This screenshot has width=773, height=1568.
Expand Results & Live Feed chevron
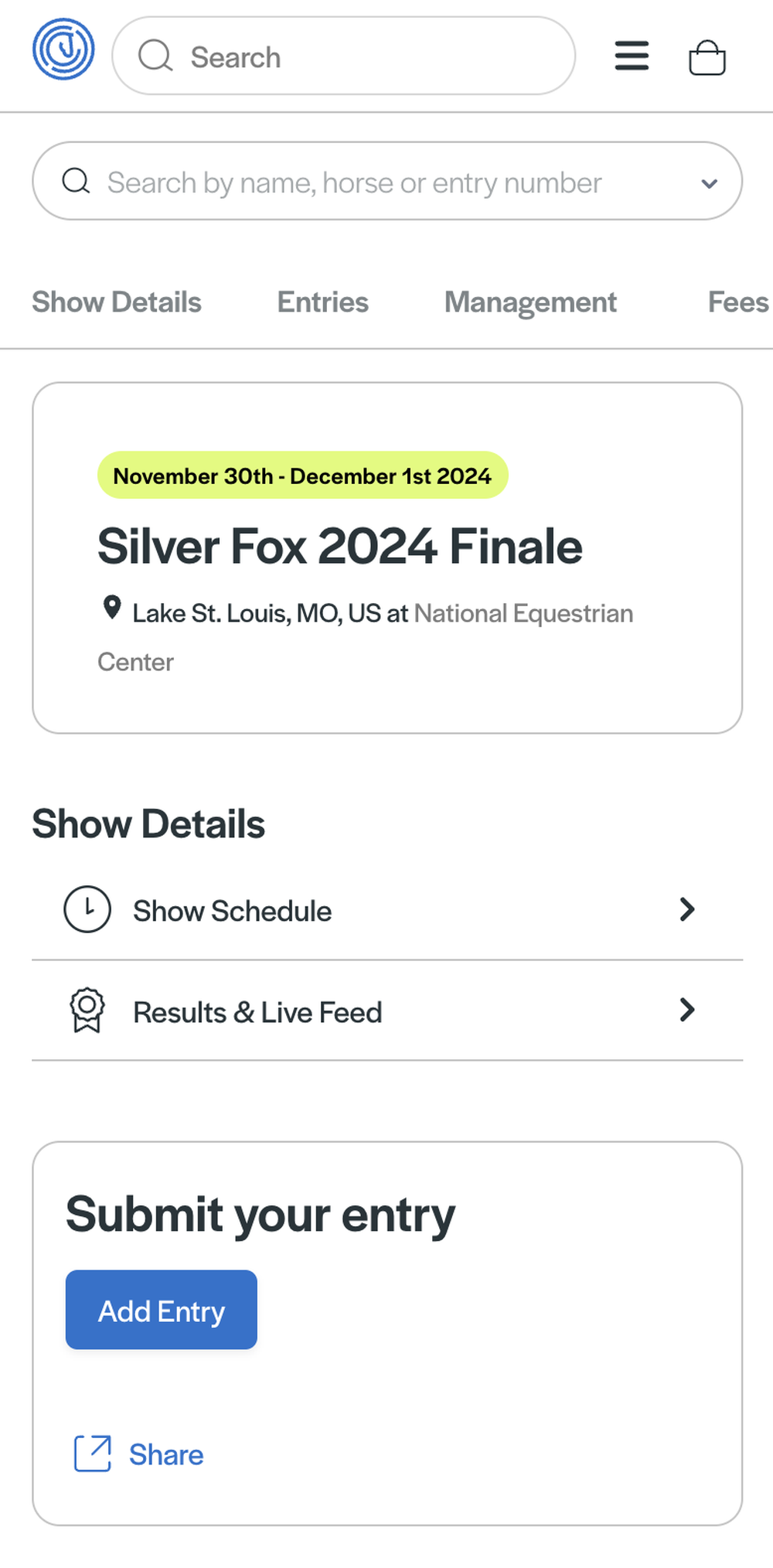tap(687, 1010)
